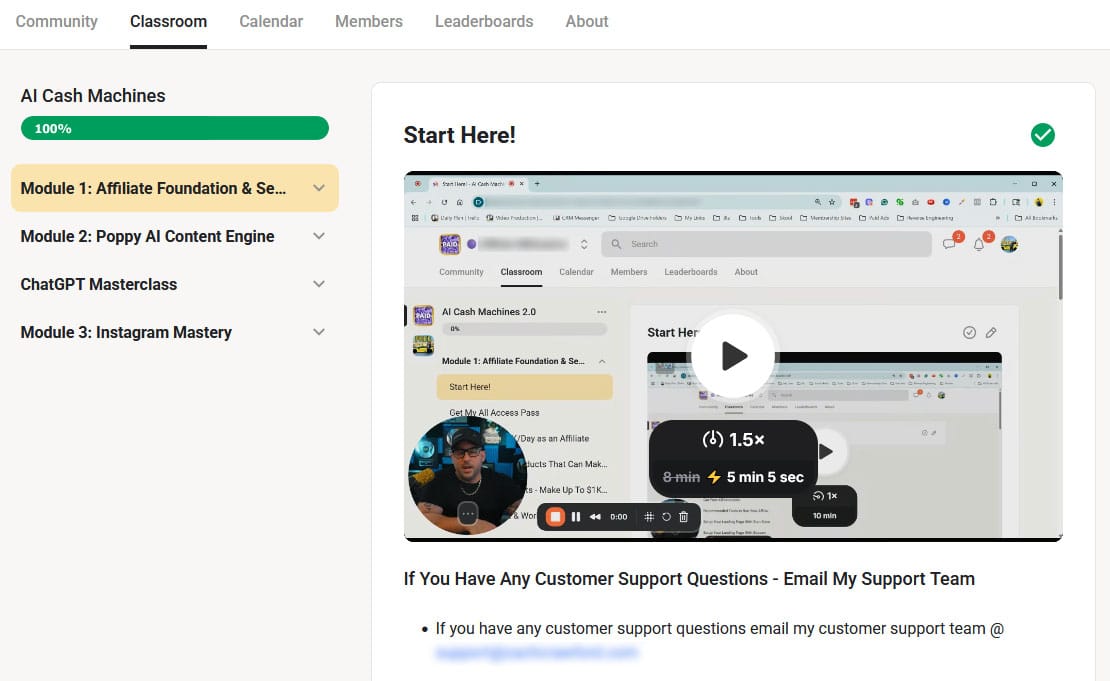Viewport: 1110px width, 681px height.
Task: Click the pencil edit icon inside the video
Action: coord(991,332)
